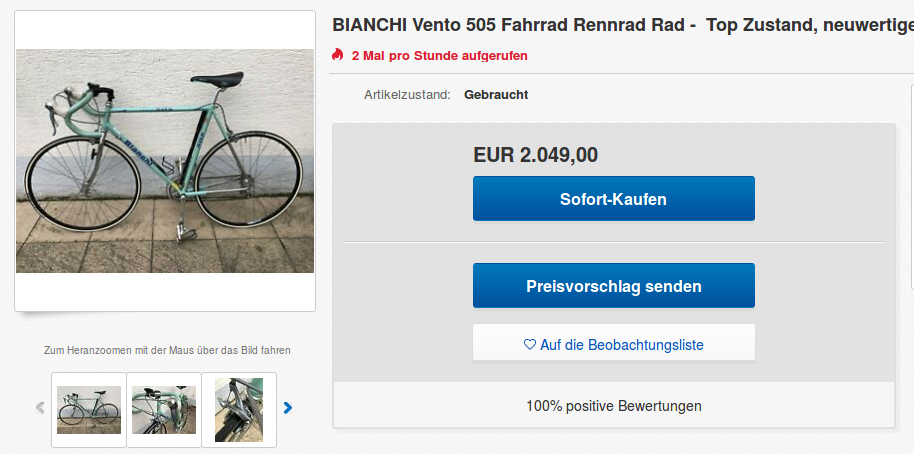Click the Artikelzustand label

click(407, 95)
